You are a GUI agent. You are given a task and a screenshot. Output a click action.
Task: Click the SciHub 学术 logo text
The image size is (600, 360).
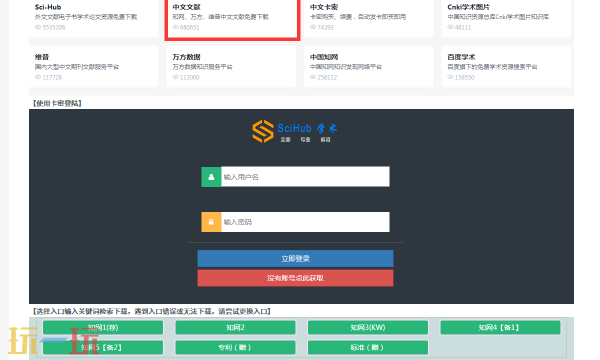[x=307, y=128]
